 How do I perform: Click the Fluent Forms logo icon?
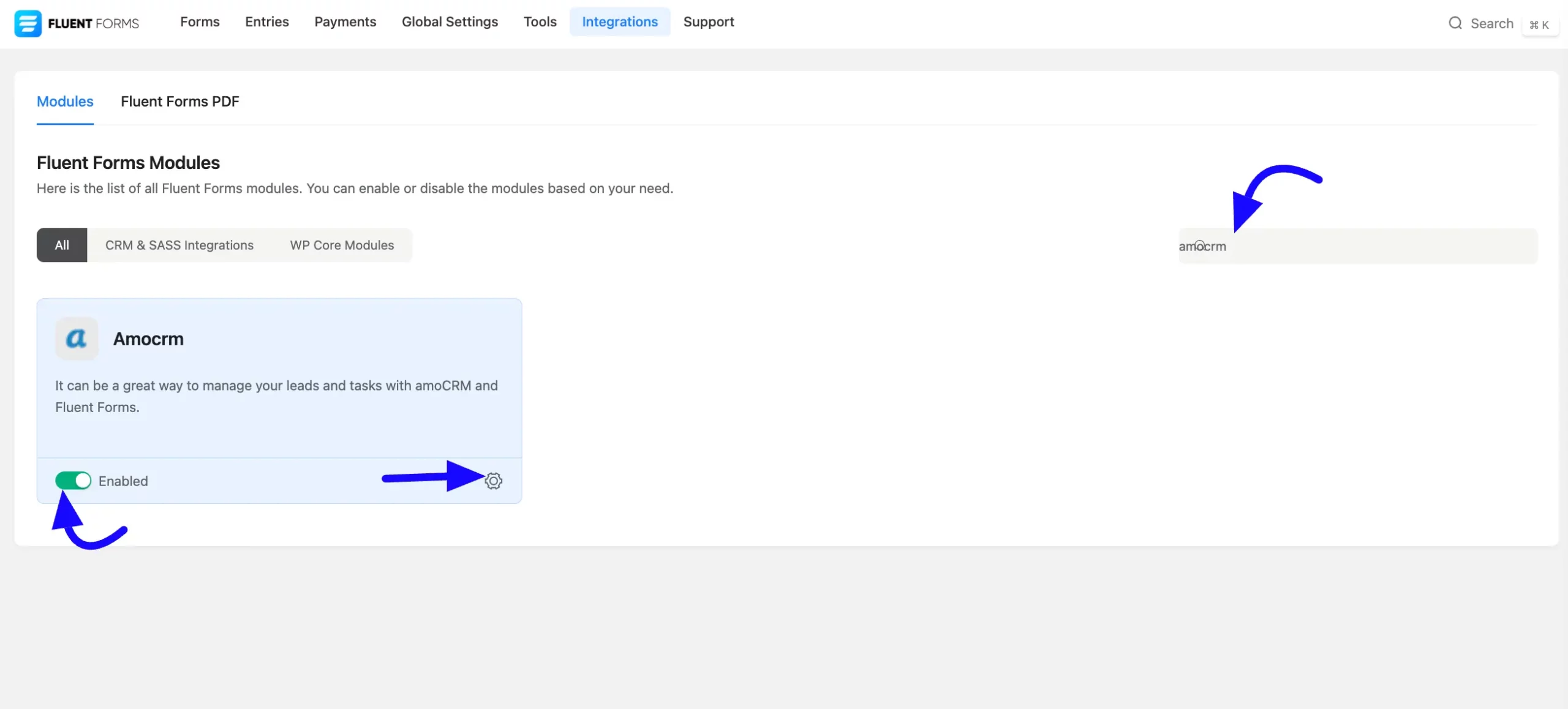point(28,23)
